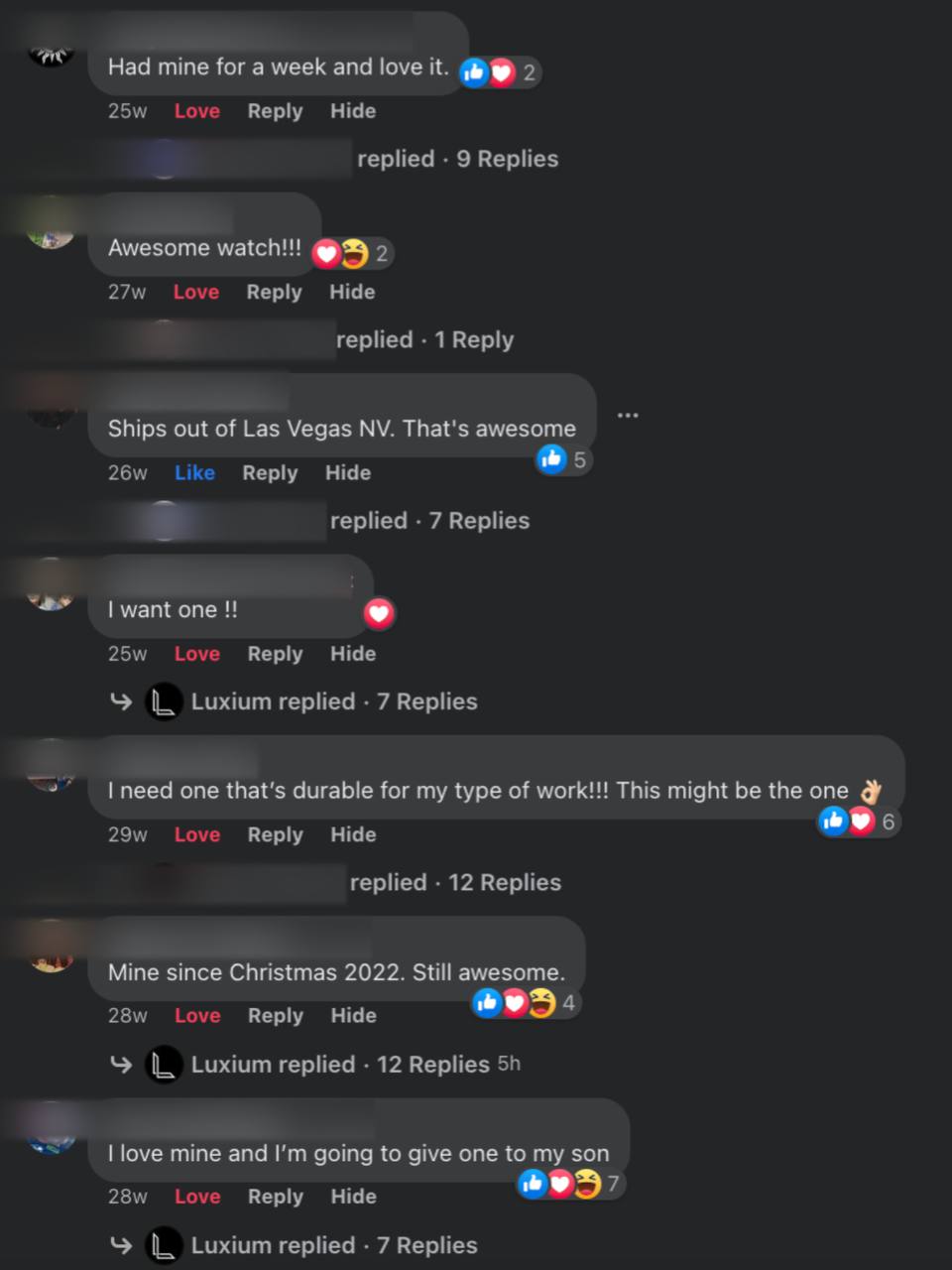Reply to "Awesome watch!!!" comment

274,292
